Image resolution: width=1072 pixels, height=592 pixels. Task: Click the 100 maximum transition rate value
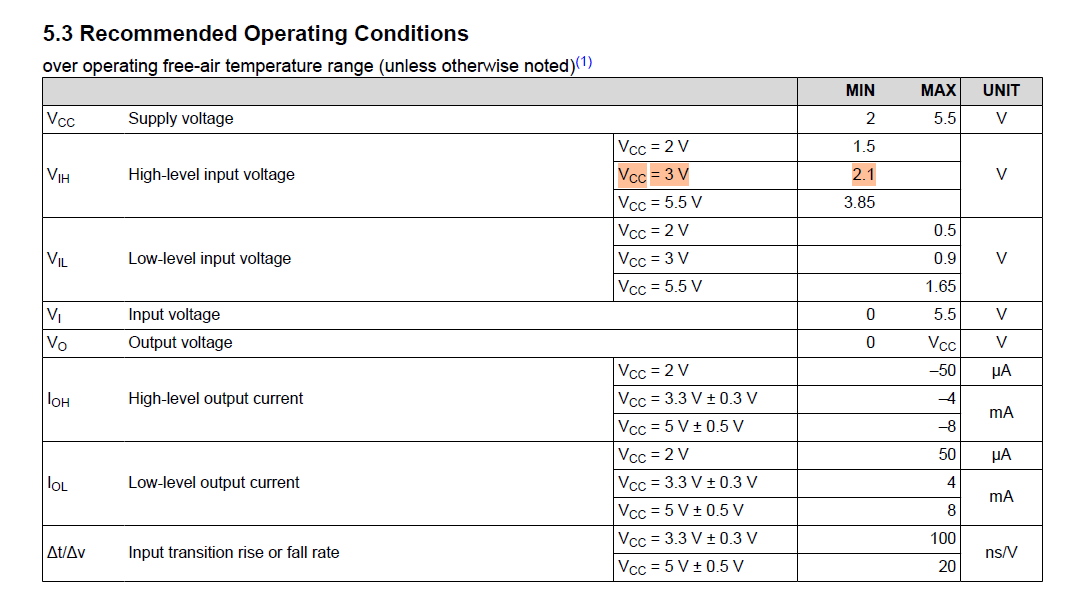pos(943,539)
